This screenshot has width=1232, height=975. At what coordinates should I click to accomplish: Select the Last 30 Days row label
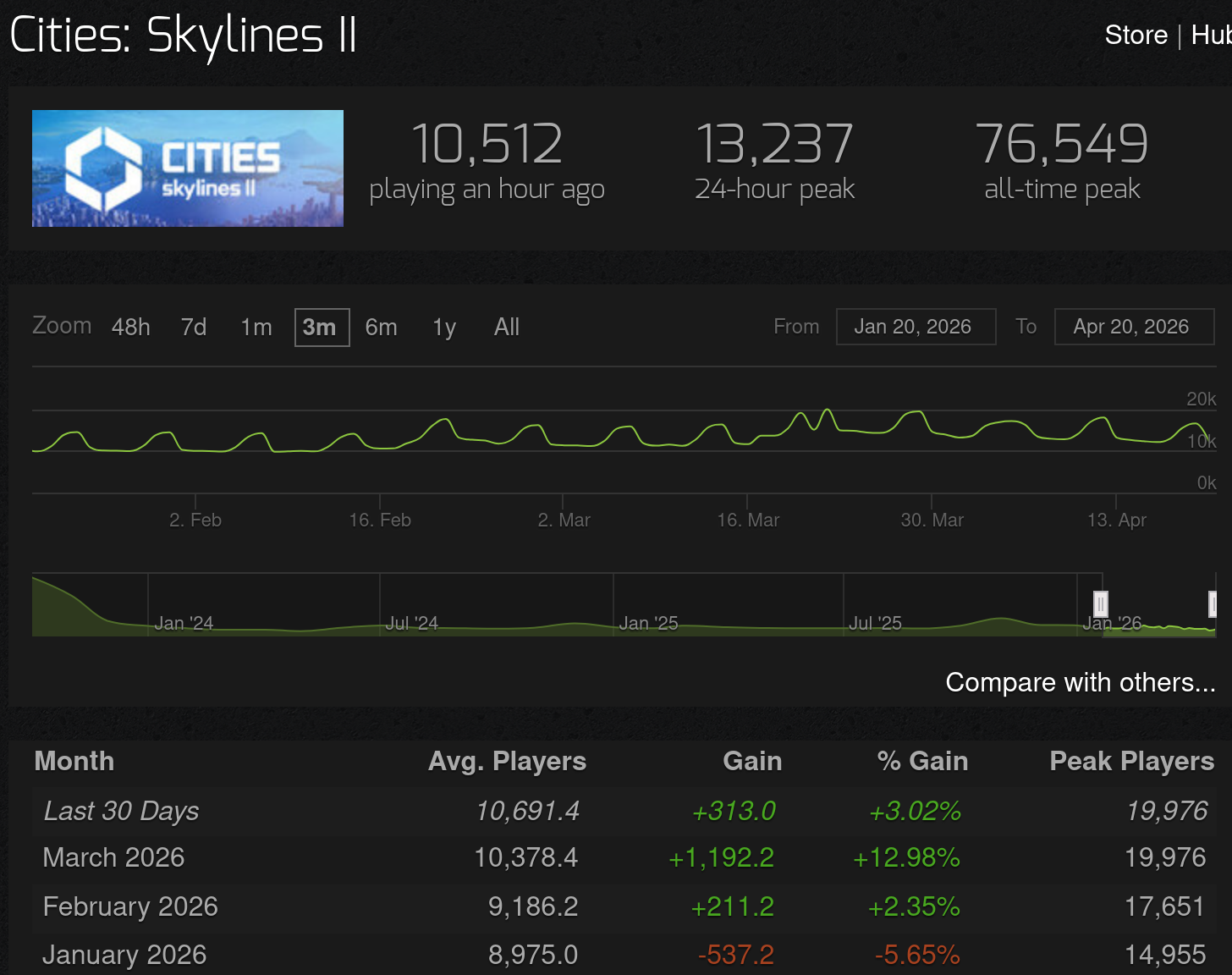[x=121, y=811]
